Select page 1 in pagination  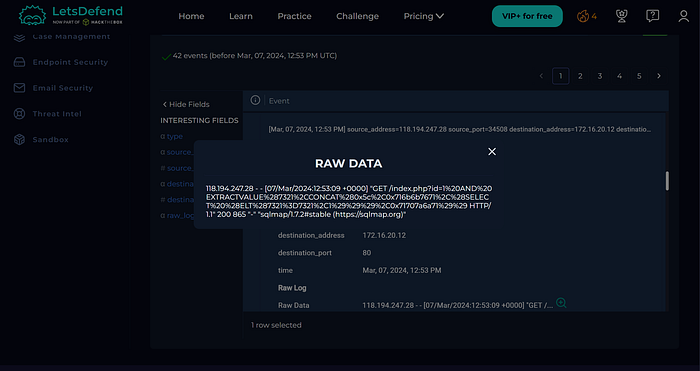tap(561, 76)
